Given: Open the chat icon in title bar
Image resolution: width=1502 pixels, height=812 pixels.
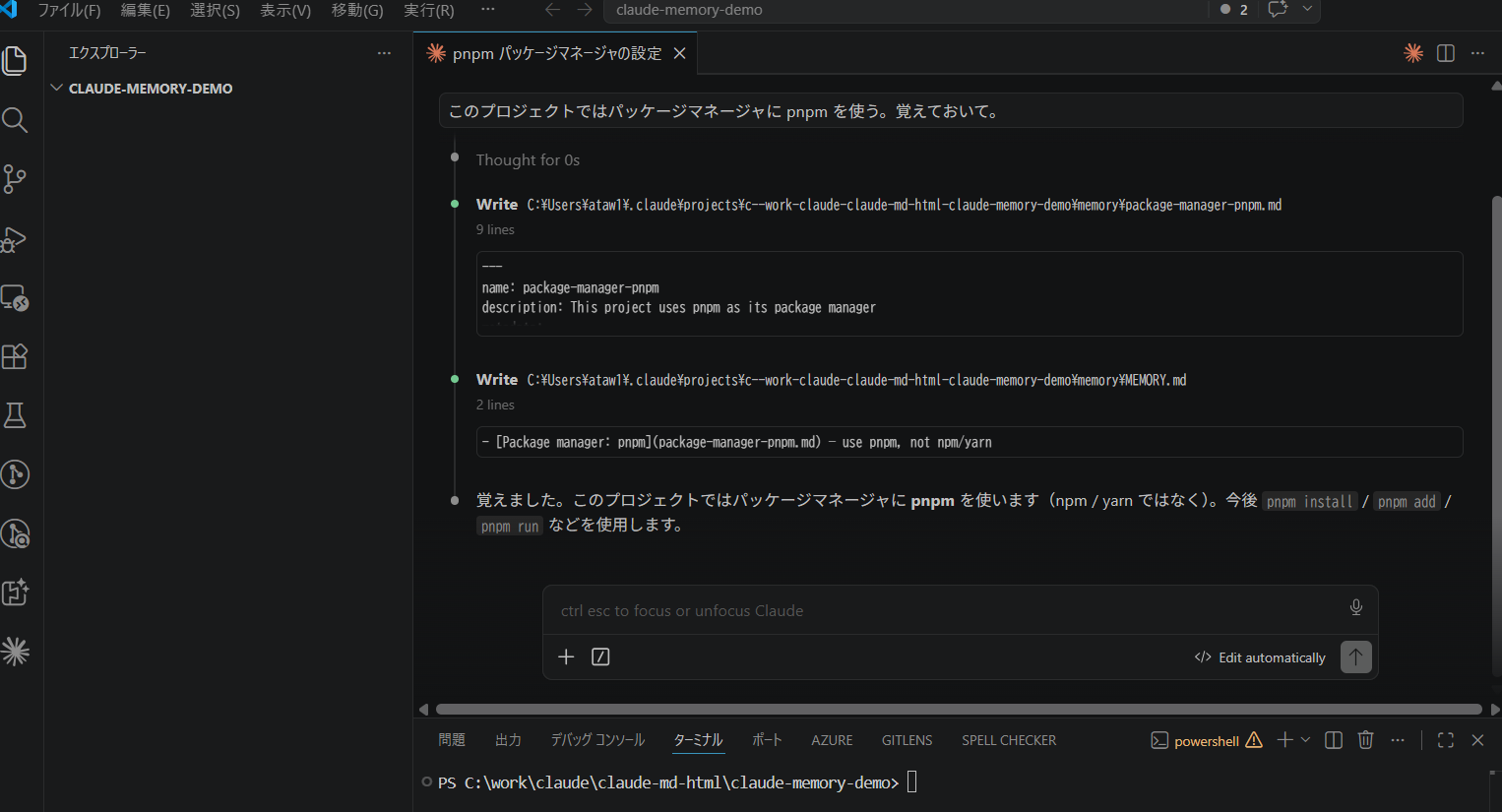Looking at the screenshot, I should coord(1278,10).
